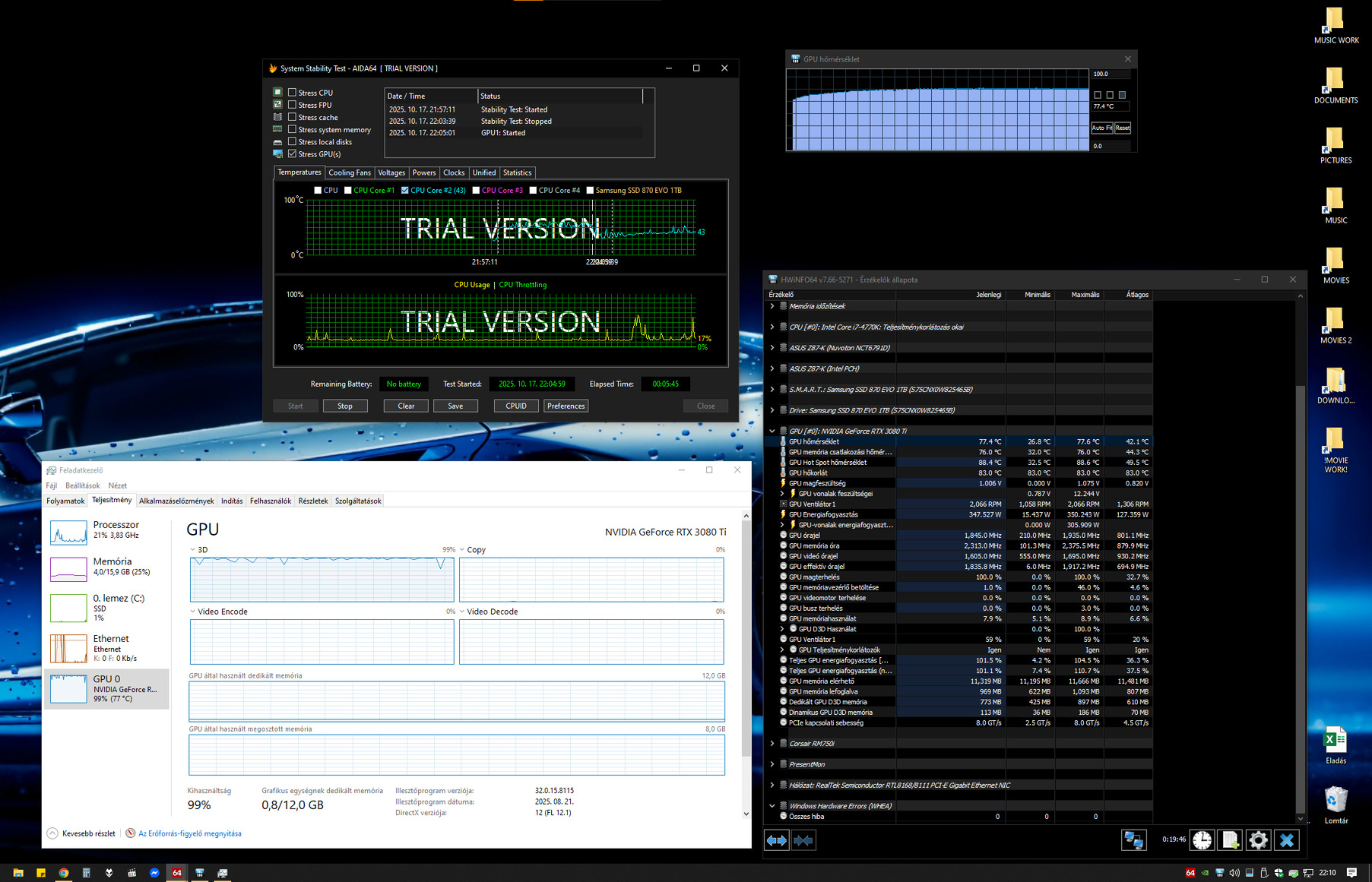1372x882 pixels.
Task: Click AIDA64 taskbar icon
Action: (177, 873)
